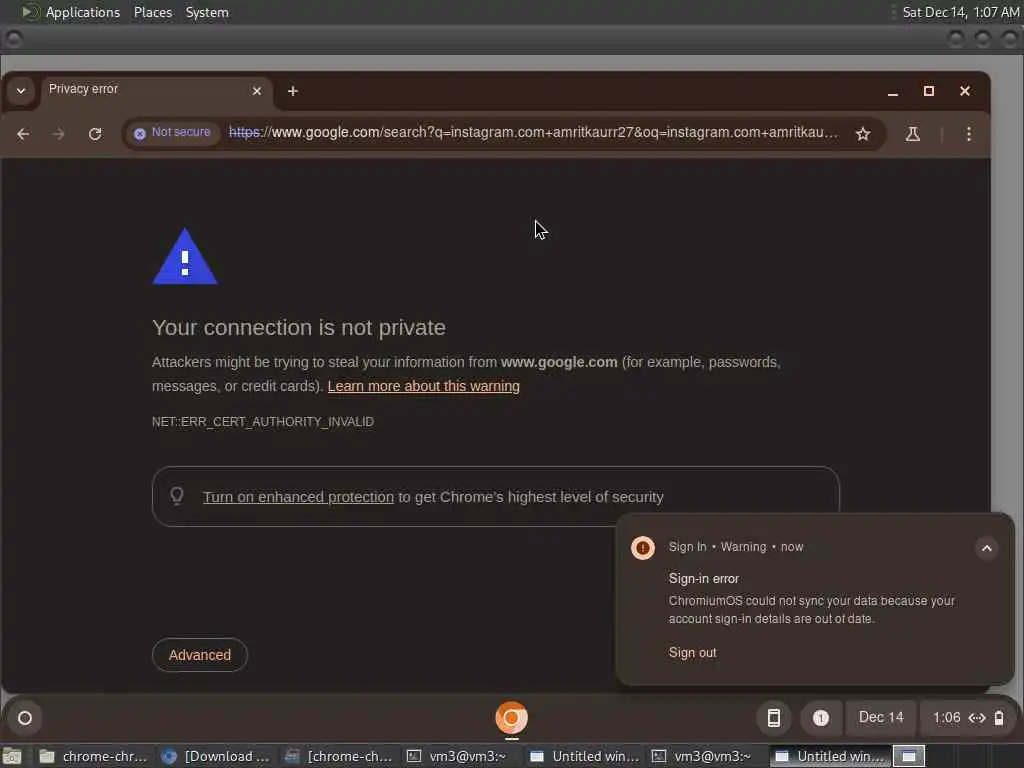Open the Chrome three-dot menu
Screen dimensions: 1024x768
(968, 134)
